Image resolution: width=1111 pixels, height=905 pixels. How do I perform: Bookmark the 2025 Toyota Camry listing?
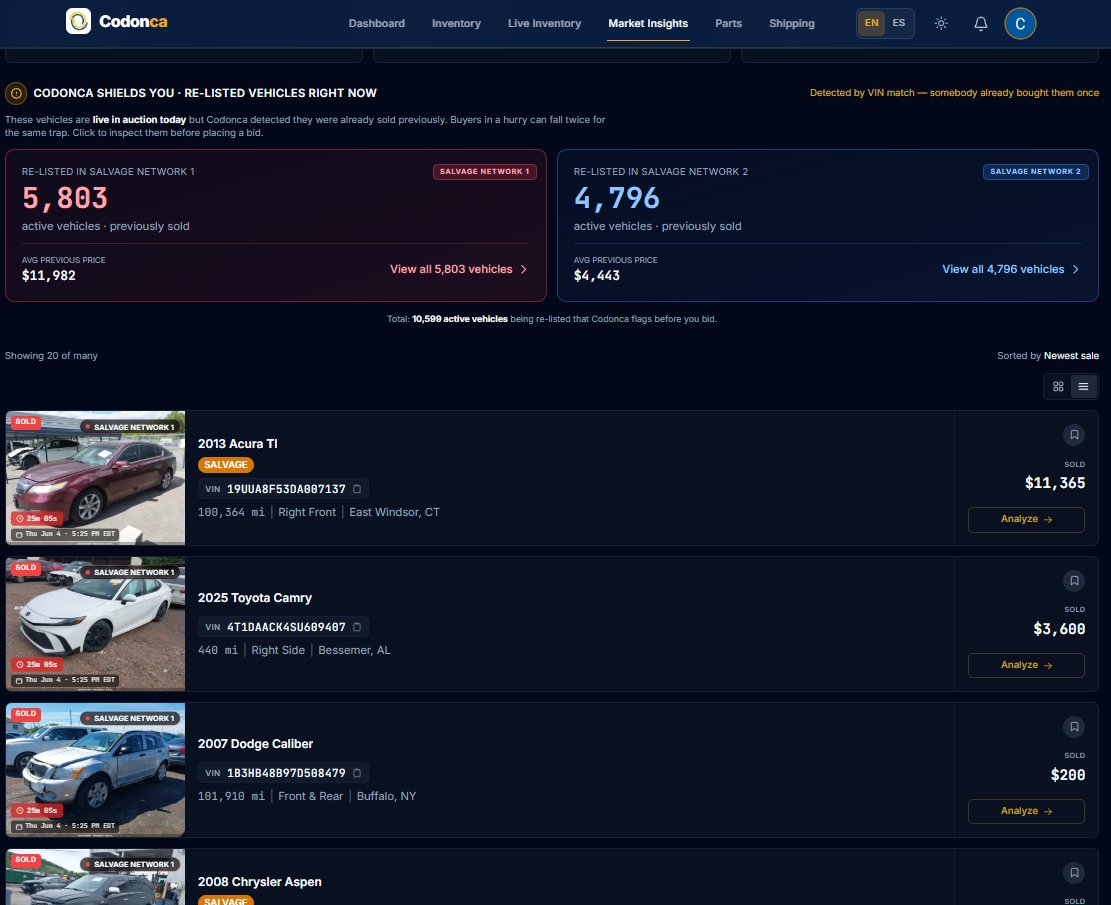tap(1074, 581)
